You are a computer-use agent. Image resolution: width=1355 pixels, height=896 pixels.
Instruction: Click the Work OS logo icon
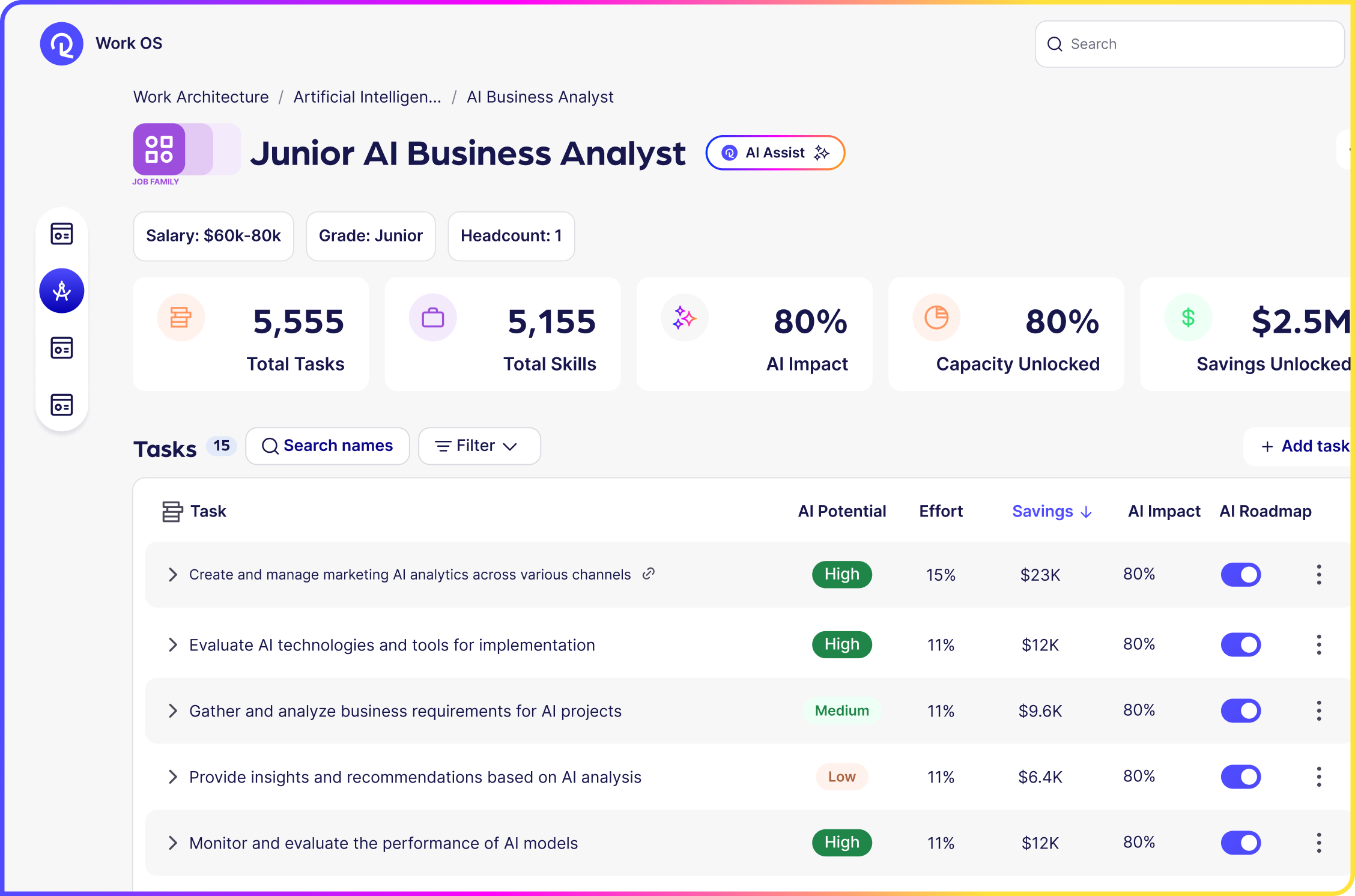[x=61, y=44]
